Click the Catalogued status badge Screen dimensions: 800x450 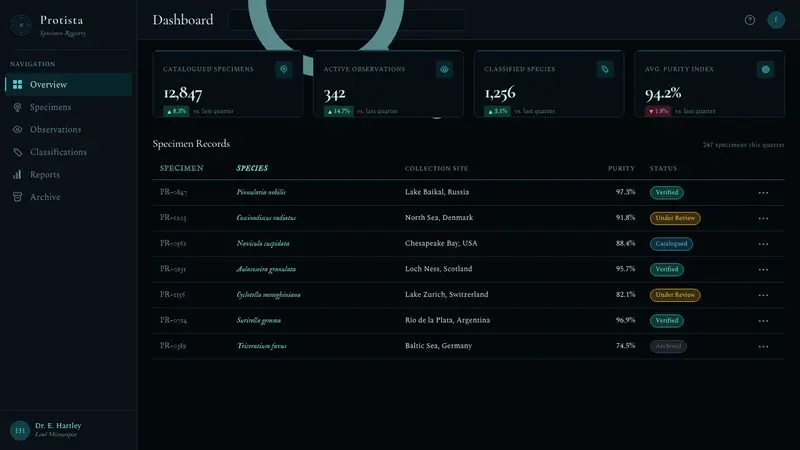671,243
